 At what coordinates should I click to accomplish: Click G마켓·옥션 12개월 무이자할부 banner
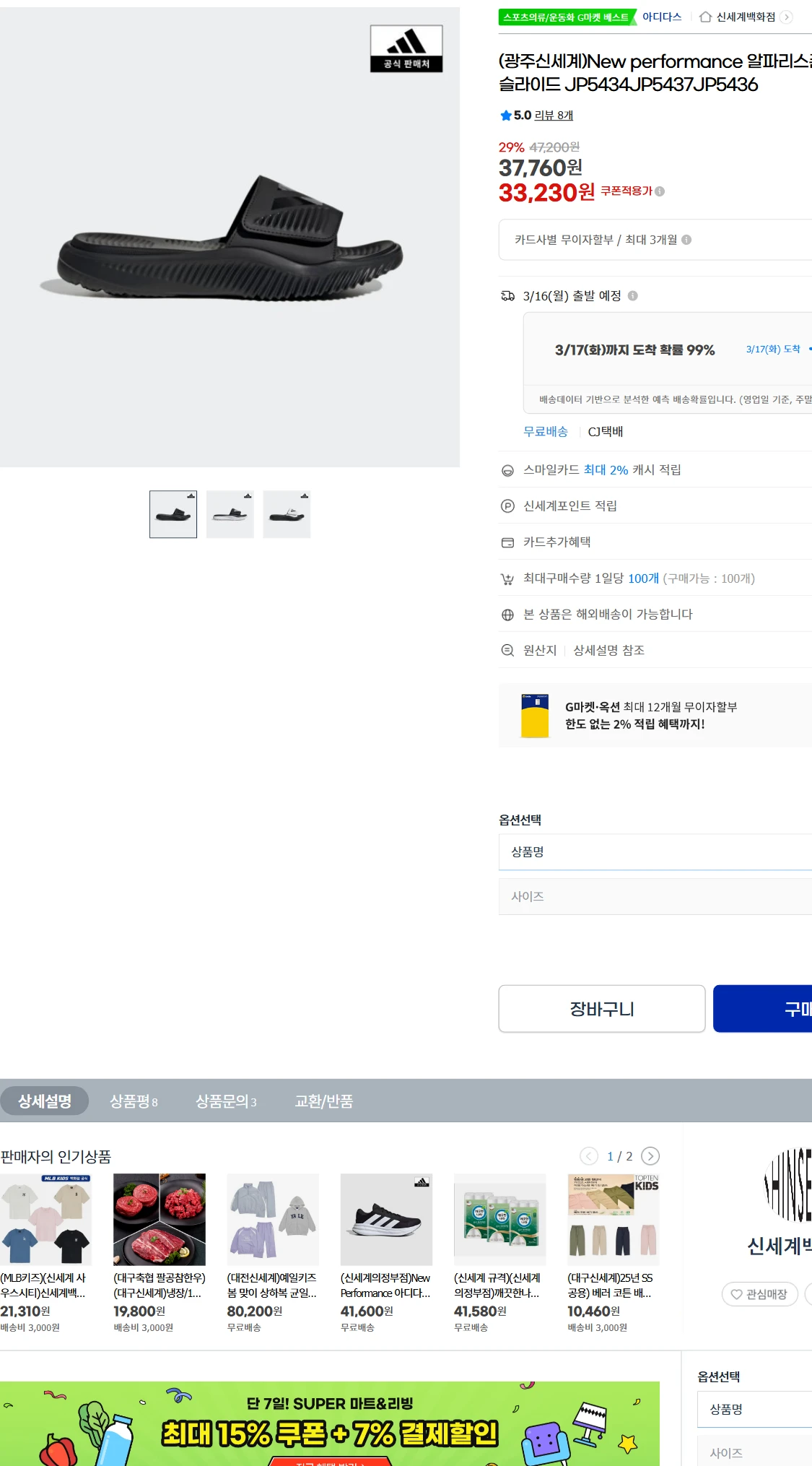(655, 715)
